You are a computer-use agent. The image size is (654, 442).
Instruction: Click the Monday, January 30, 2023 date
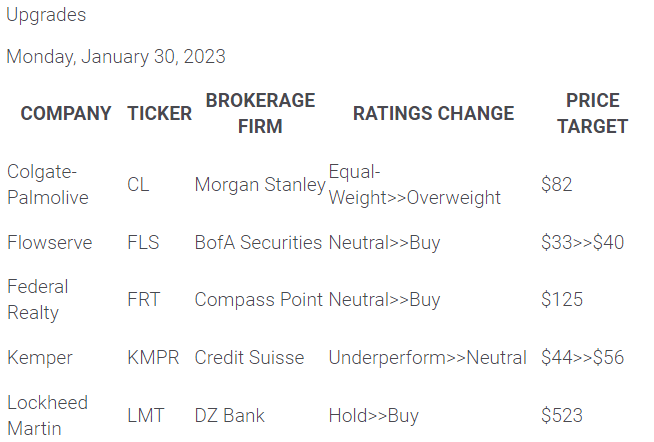coord(116,56)
